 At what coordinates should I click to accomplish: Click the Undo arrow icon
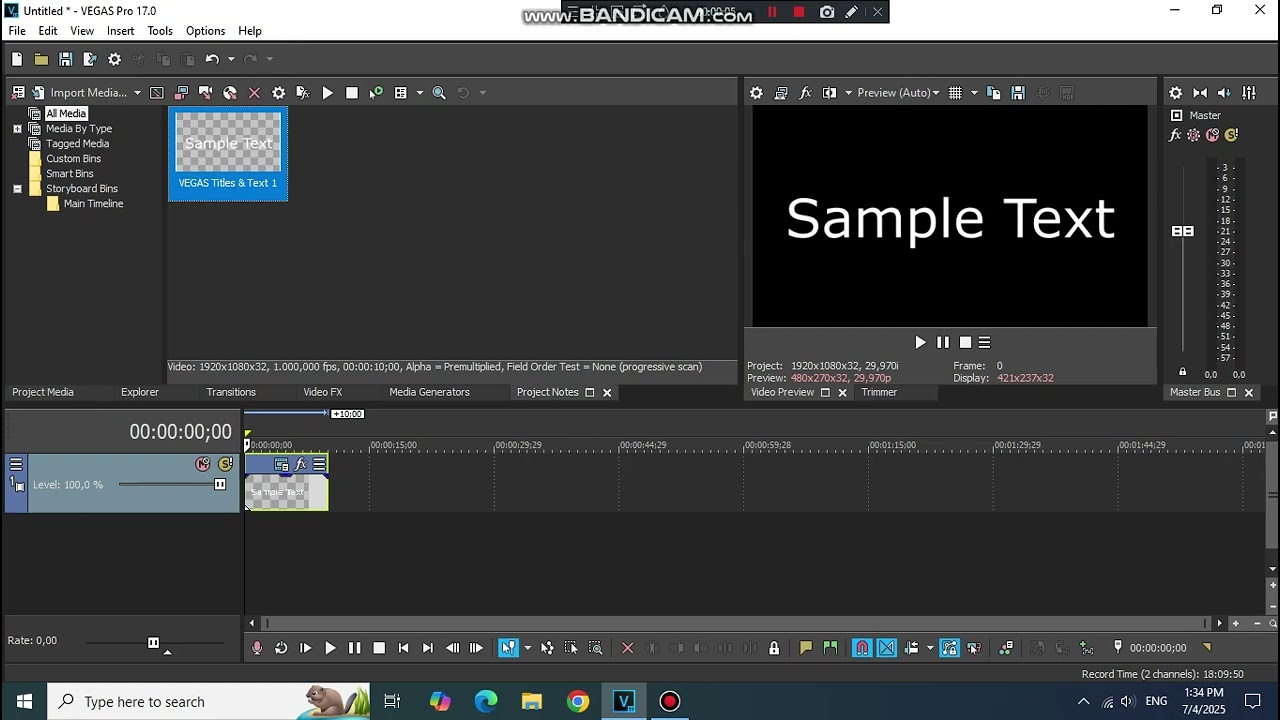pos(212,59)
